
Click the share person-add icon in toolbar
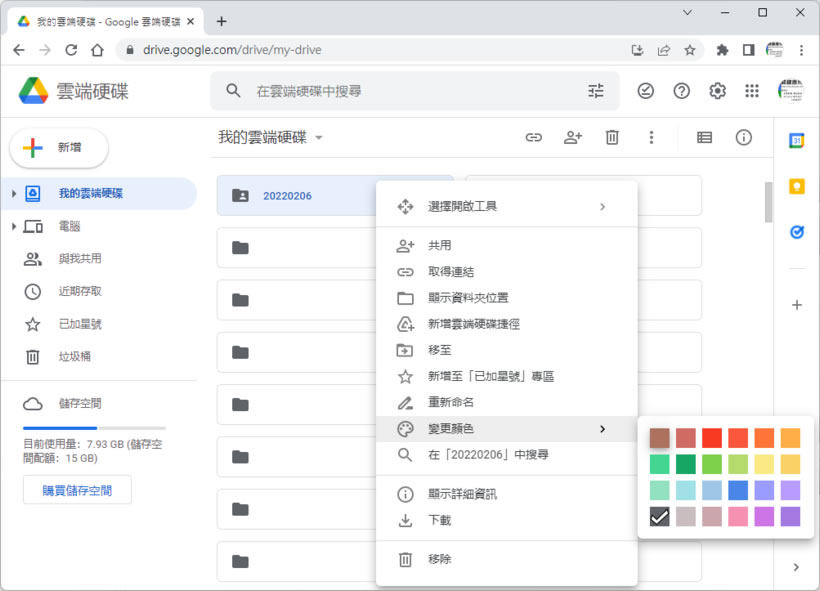(x=573, y=138)
